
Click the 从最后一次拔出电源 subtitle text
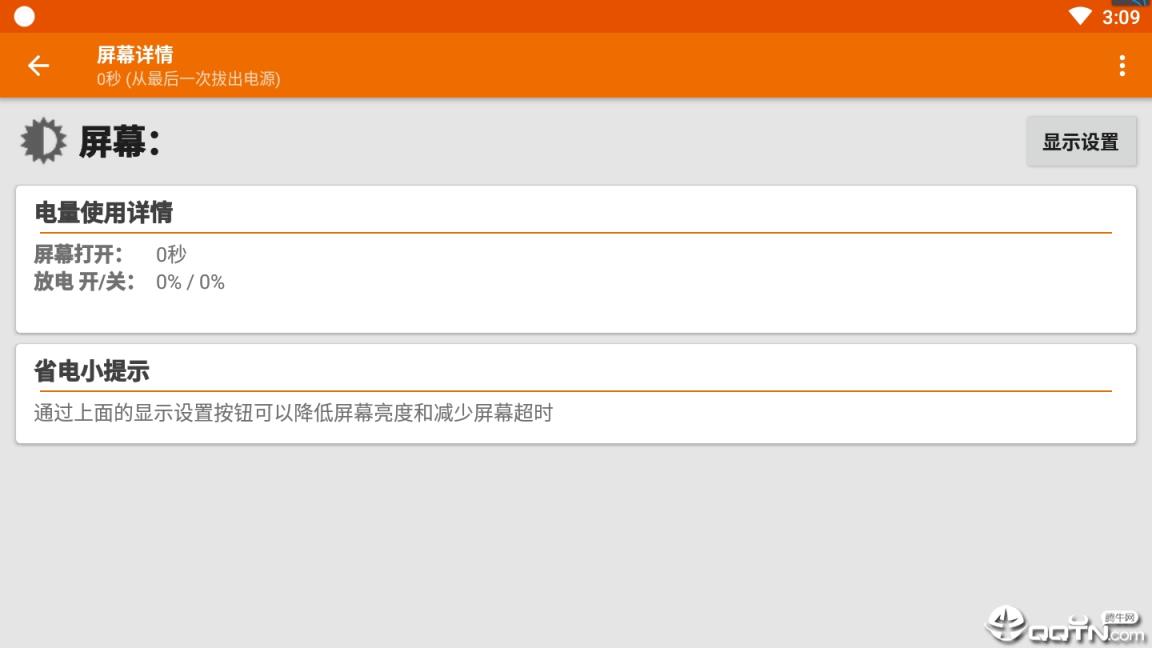point(188,79)
